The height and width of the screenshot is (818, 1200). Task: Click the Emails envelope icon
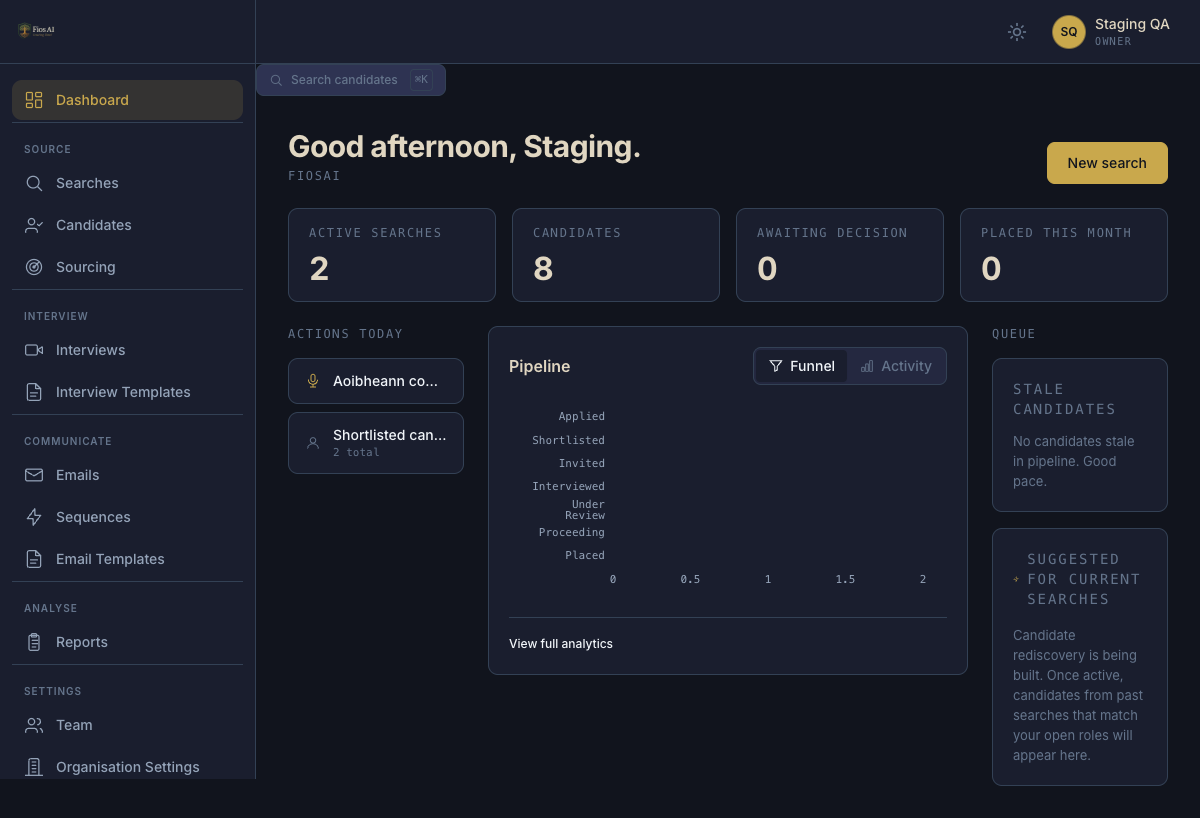coord(34,475)
